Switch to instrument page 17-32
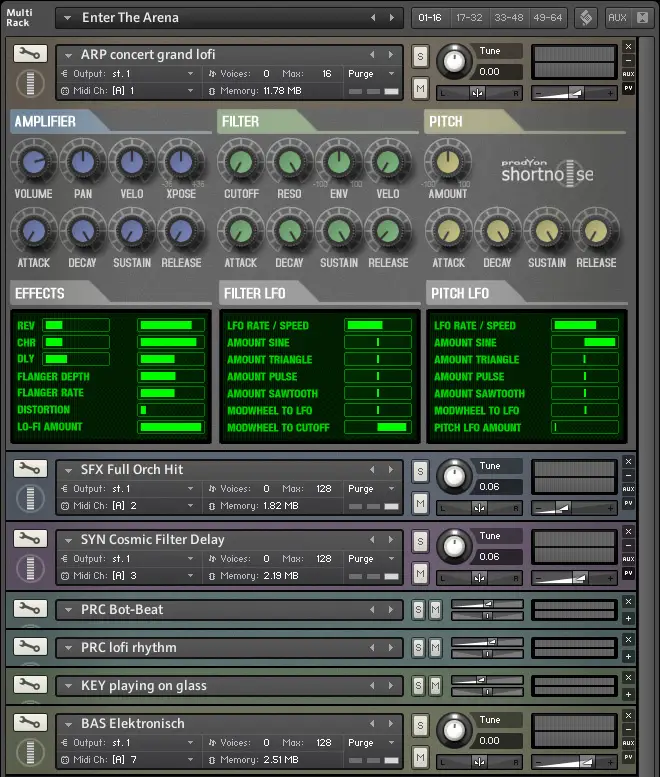 469,18
